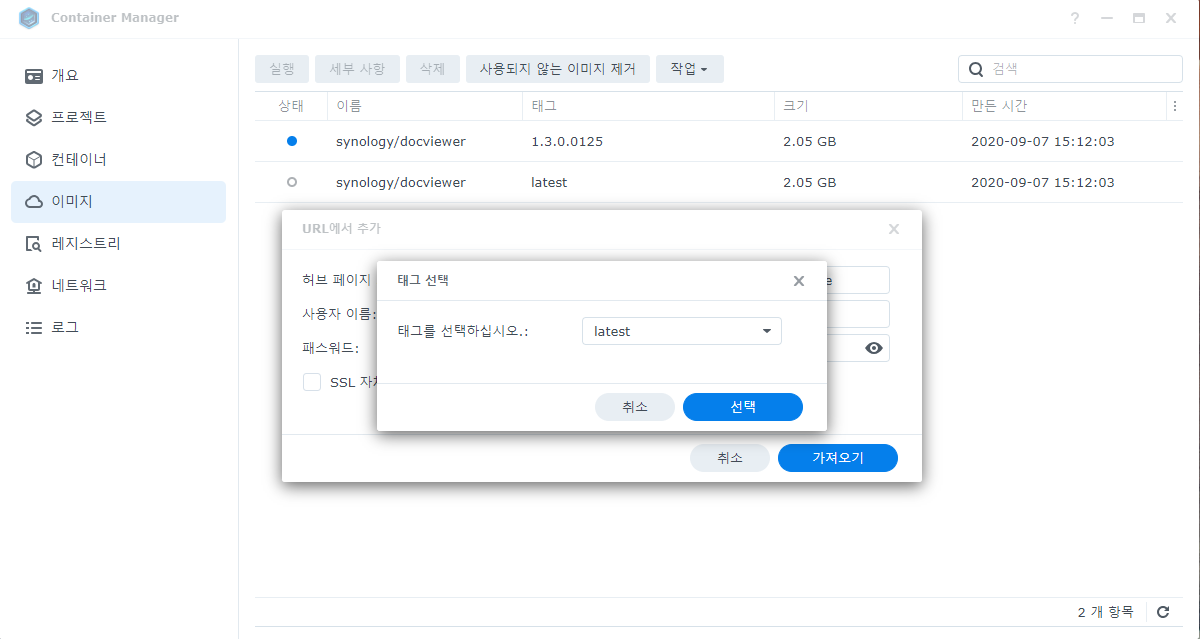The width and height of the screenshot is (1200, 639).
Task: Open the latest tag dropdown
Action: (682, 331)
